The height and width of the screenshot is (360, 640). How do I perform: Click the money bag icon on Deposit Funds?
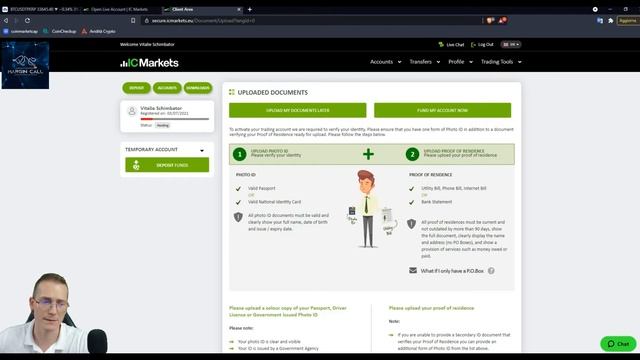point(136,165)
